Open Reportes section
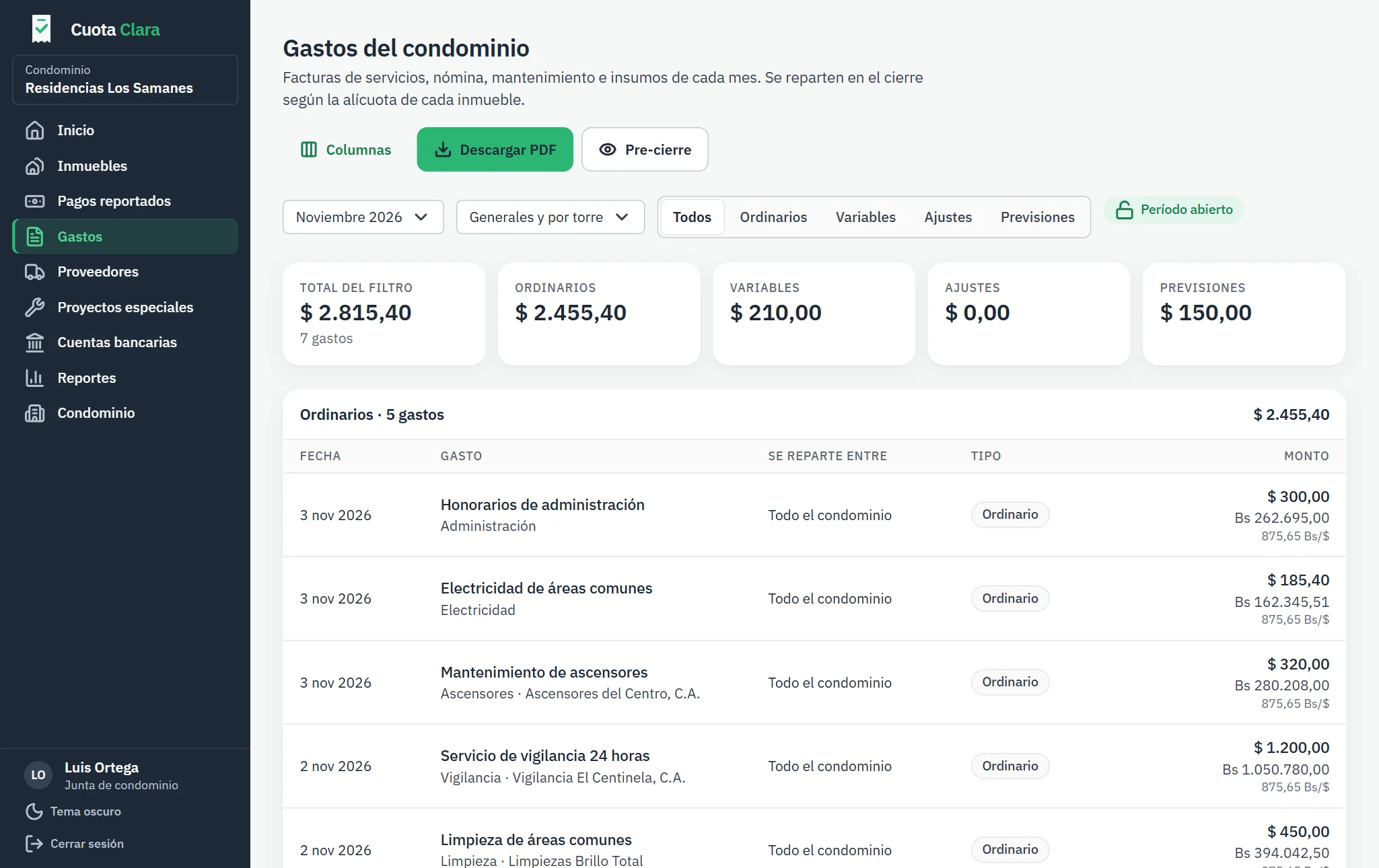This screenshot has width=1379, height=868. (125, 378)
